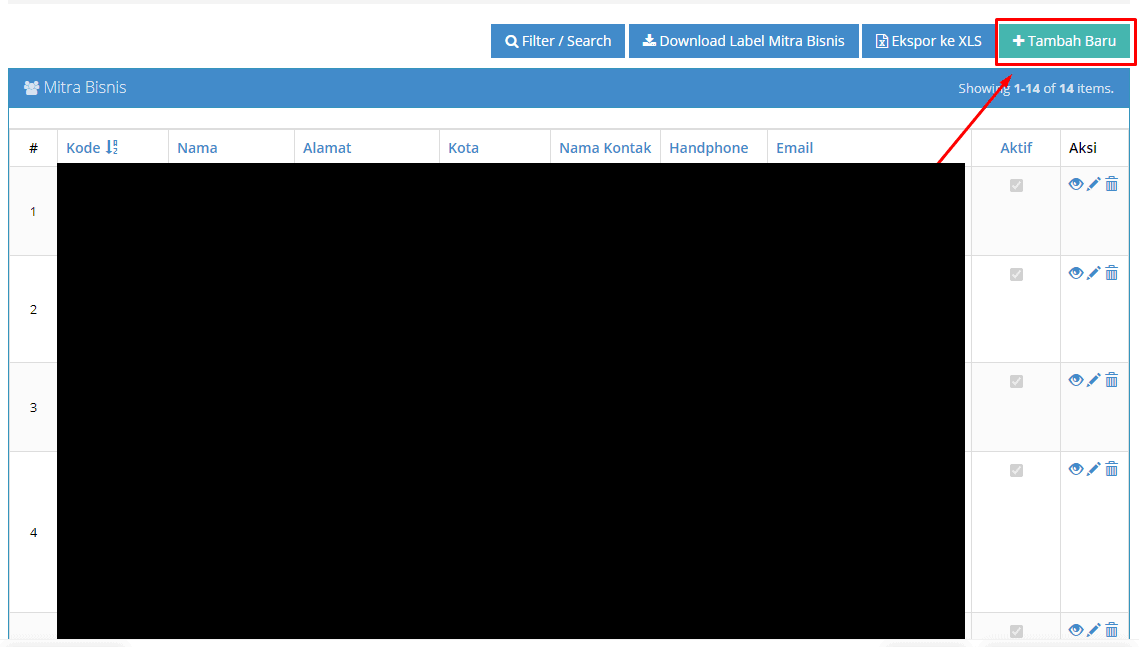Viewport: 1139px width, 647px height.
Task: Open row 2 details with the eye icon
Action: tap(1076, 273)
